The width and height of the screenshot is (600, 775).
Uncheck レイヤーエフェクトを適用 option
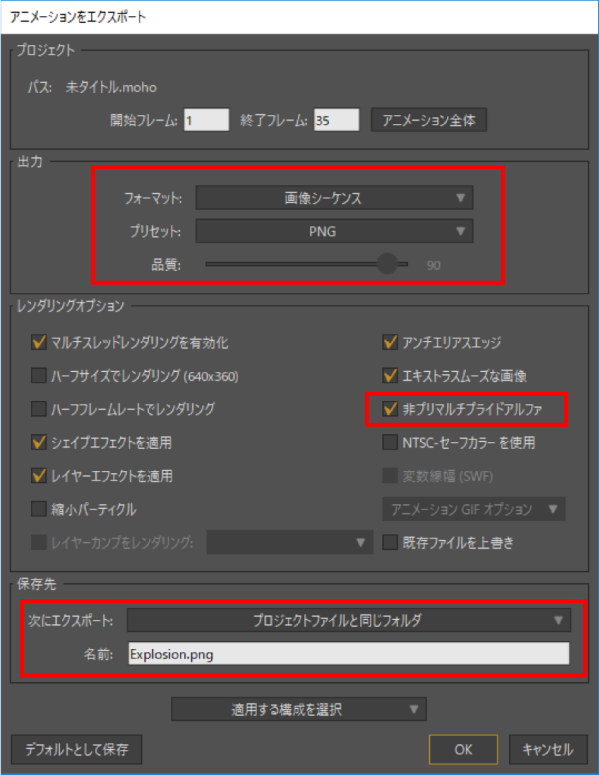pos(40,476)
